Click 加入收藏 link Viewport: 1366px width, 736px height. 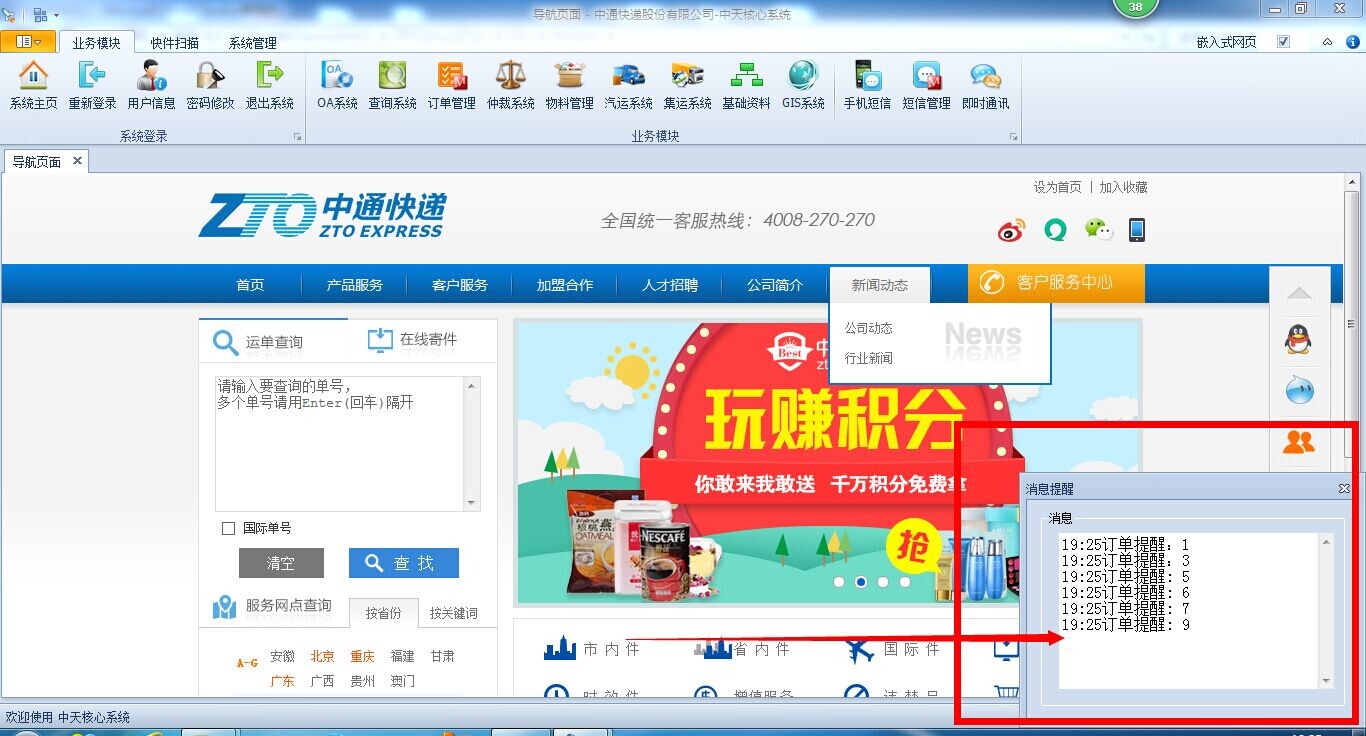coord(1123,187)
